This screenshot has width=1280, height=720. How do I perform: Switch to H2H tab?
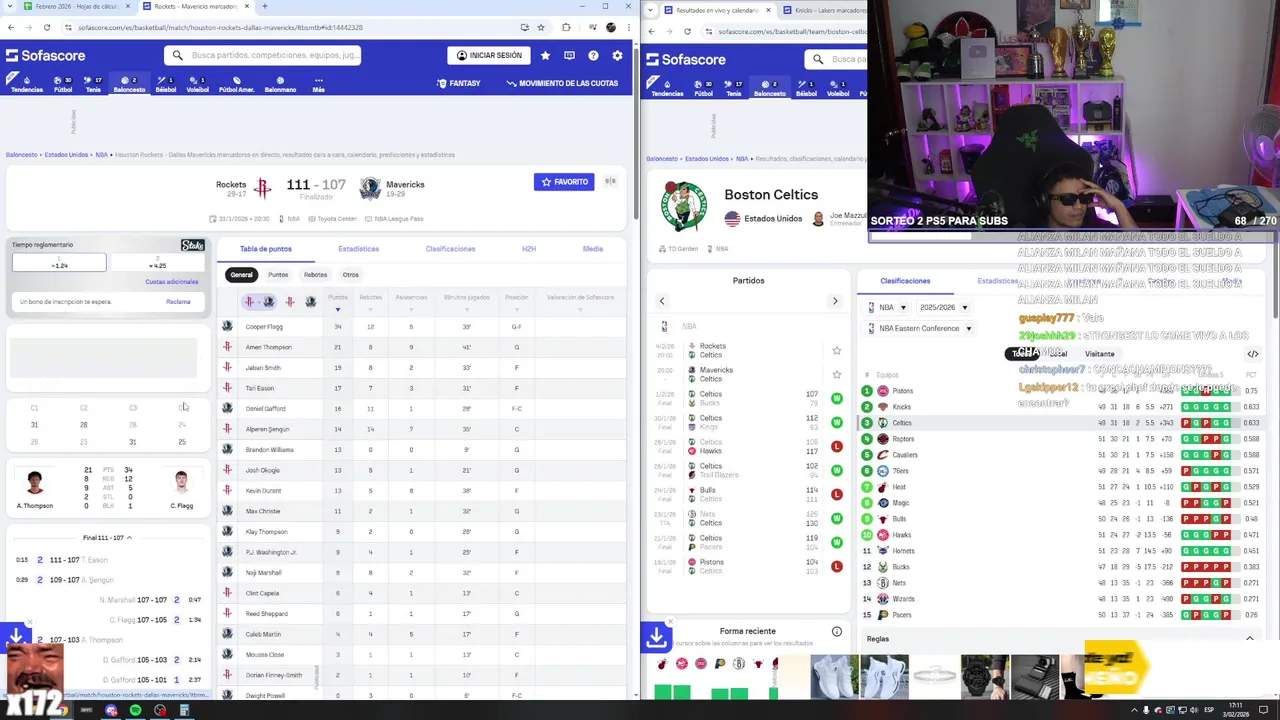pyautogui.click(x=529, y=249)
